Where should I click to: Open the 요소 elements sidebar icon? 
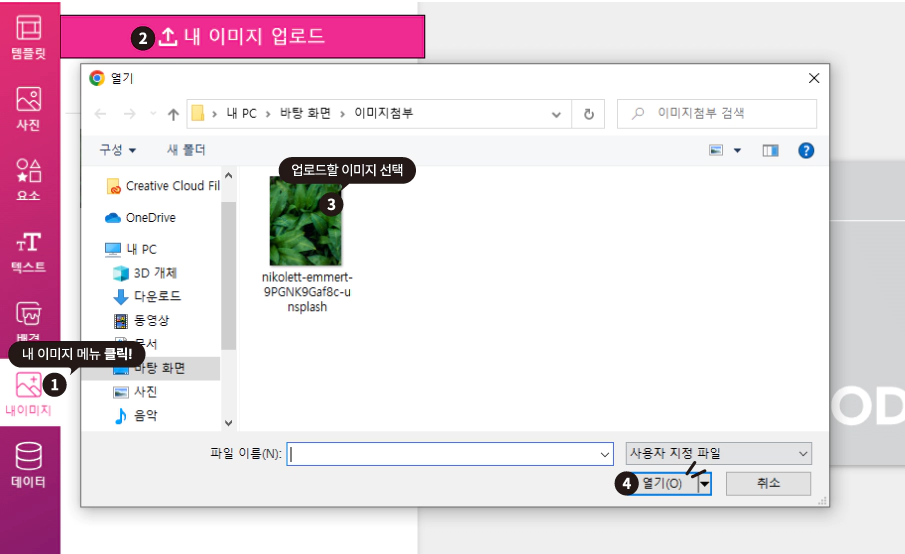tap(28, 179)
